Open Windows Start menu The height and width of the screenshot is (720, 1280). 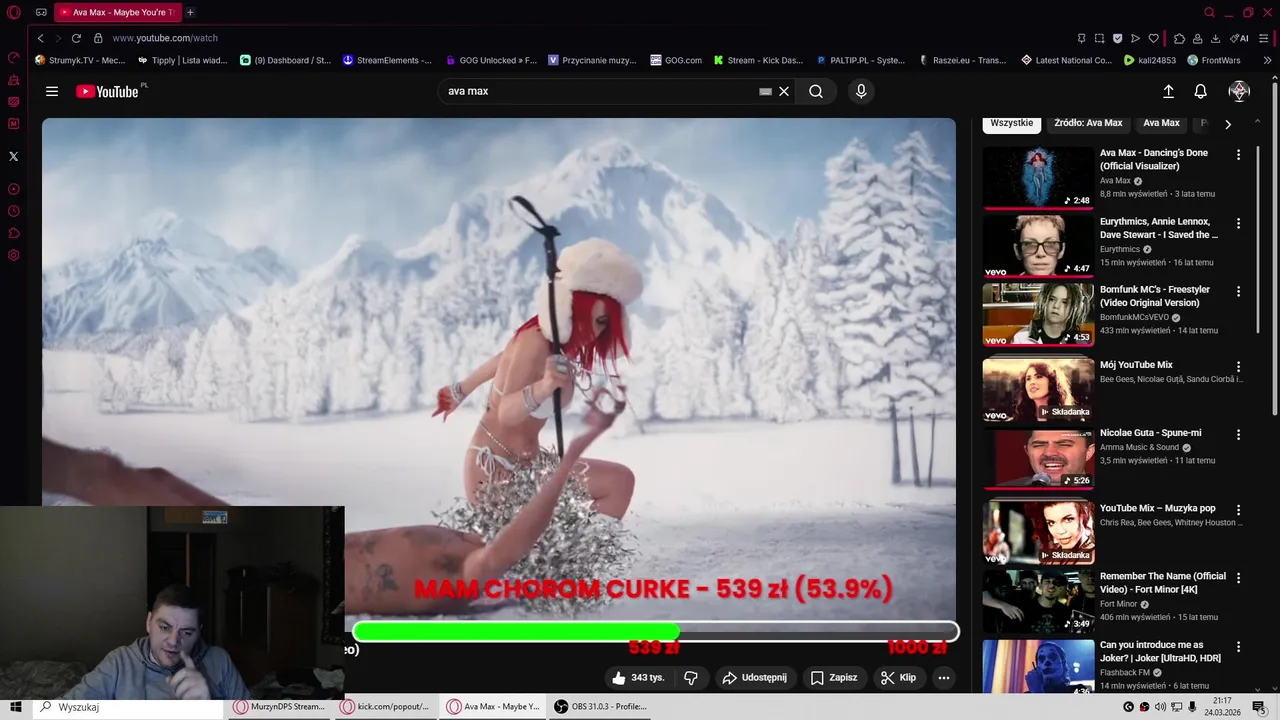tap(16, 707)
